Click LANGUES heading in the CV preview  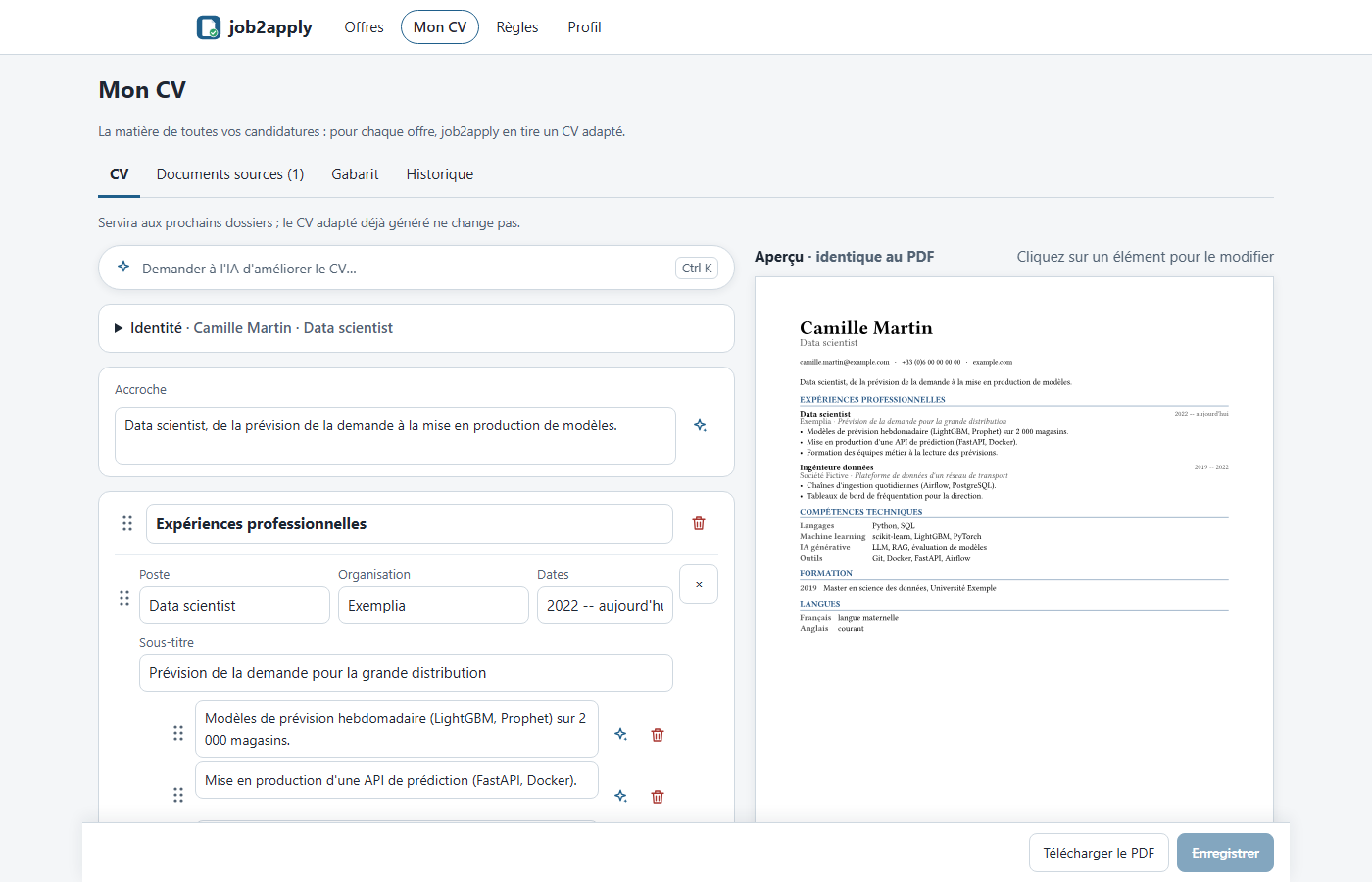[819, 604]
